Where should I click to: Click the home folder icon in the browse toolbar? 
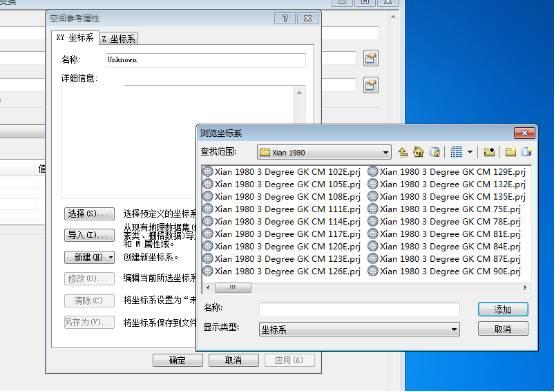point(418,152)
